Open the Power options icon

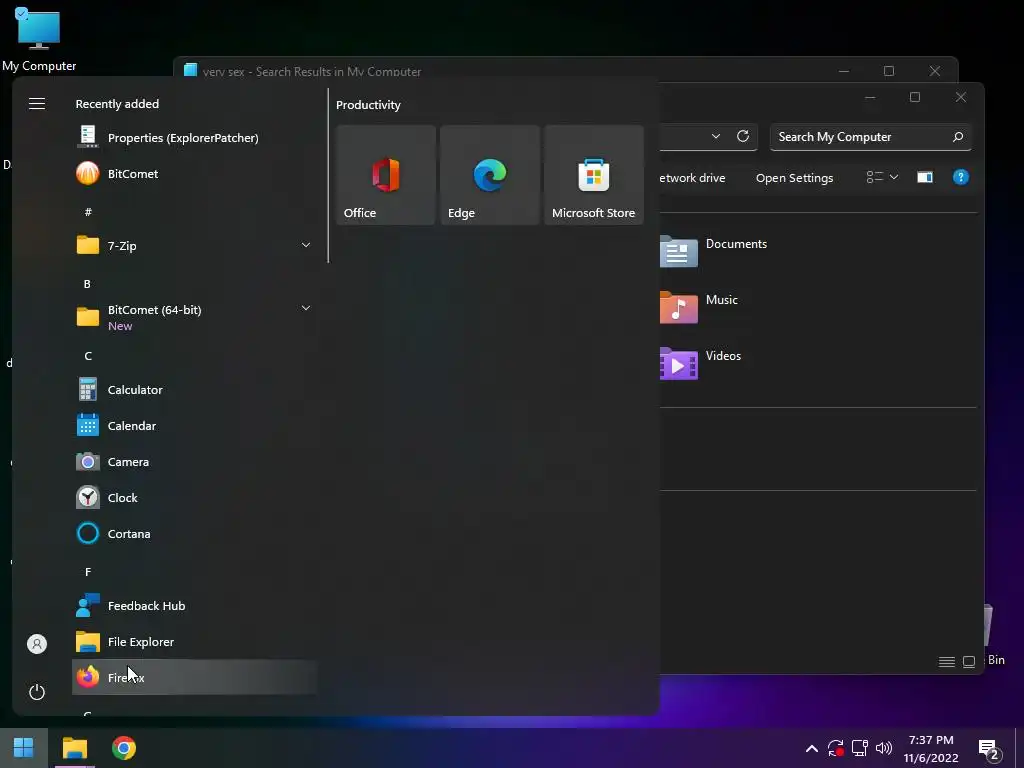37,692
